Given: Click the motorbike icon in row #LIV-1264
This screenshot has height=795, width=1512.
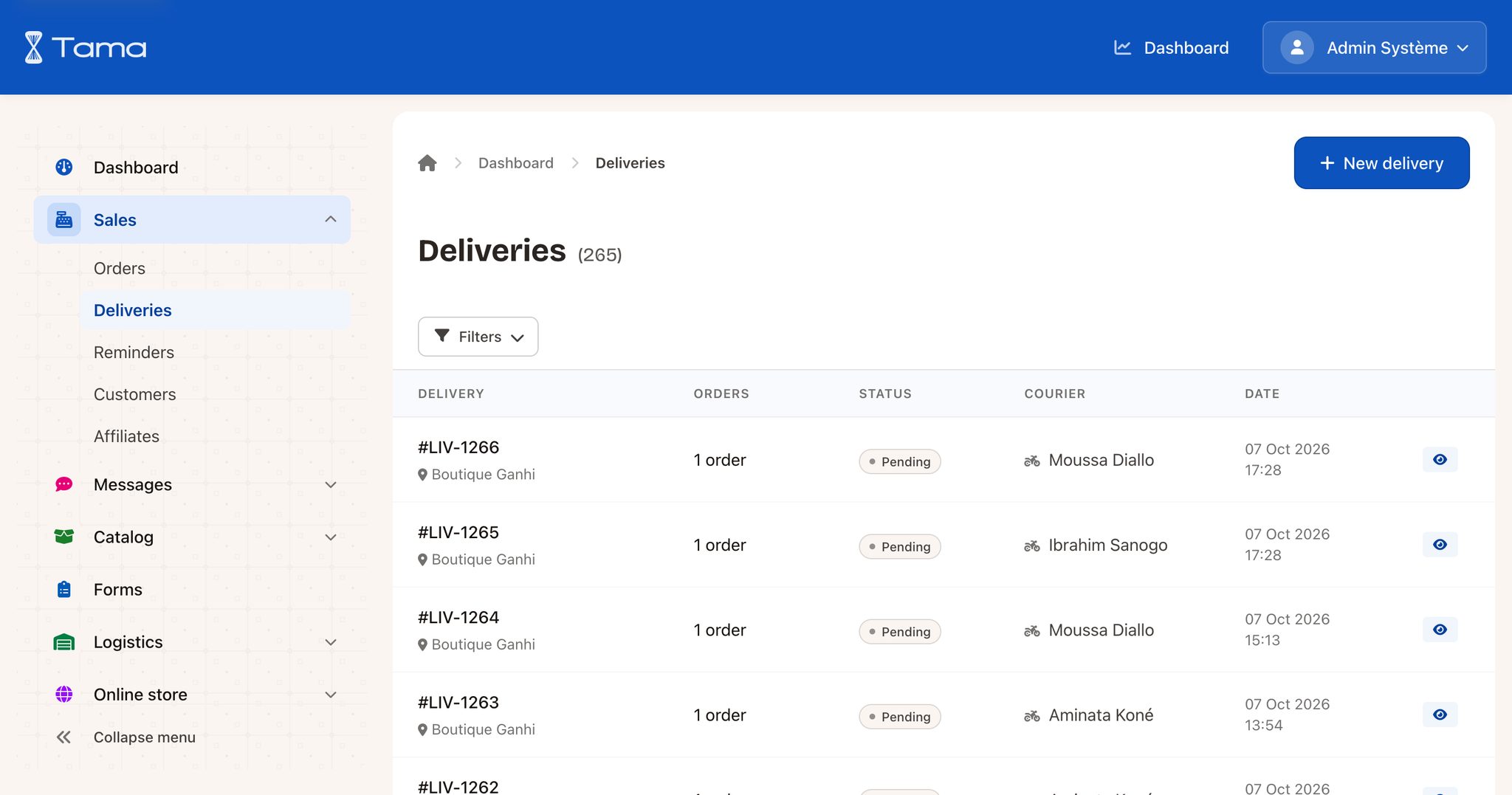Looking at the screenshot, I should [1032, 630].
